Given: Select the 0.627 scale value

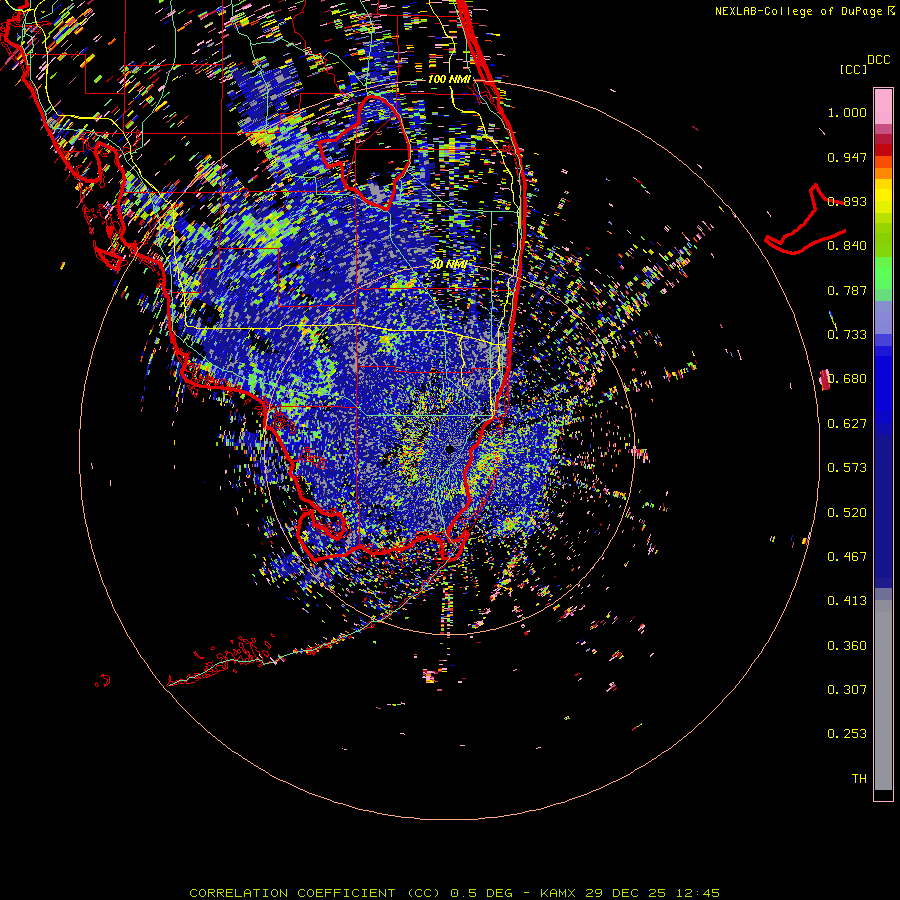Looking at the screenshot, I should [847, 424].
